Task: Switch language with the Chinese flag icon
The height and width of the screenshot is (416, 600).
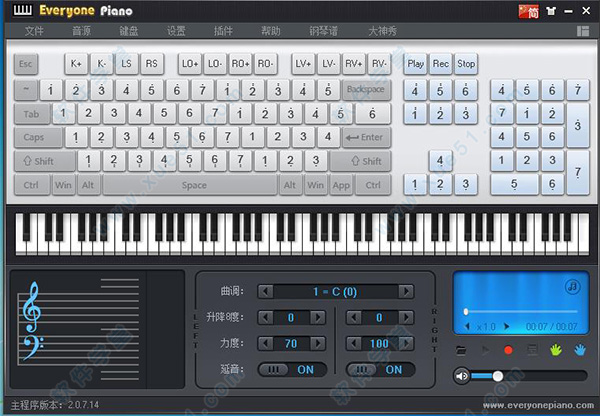Action: pos(525,12)
